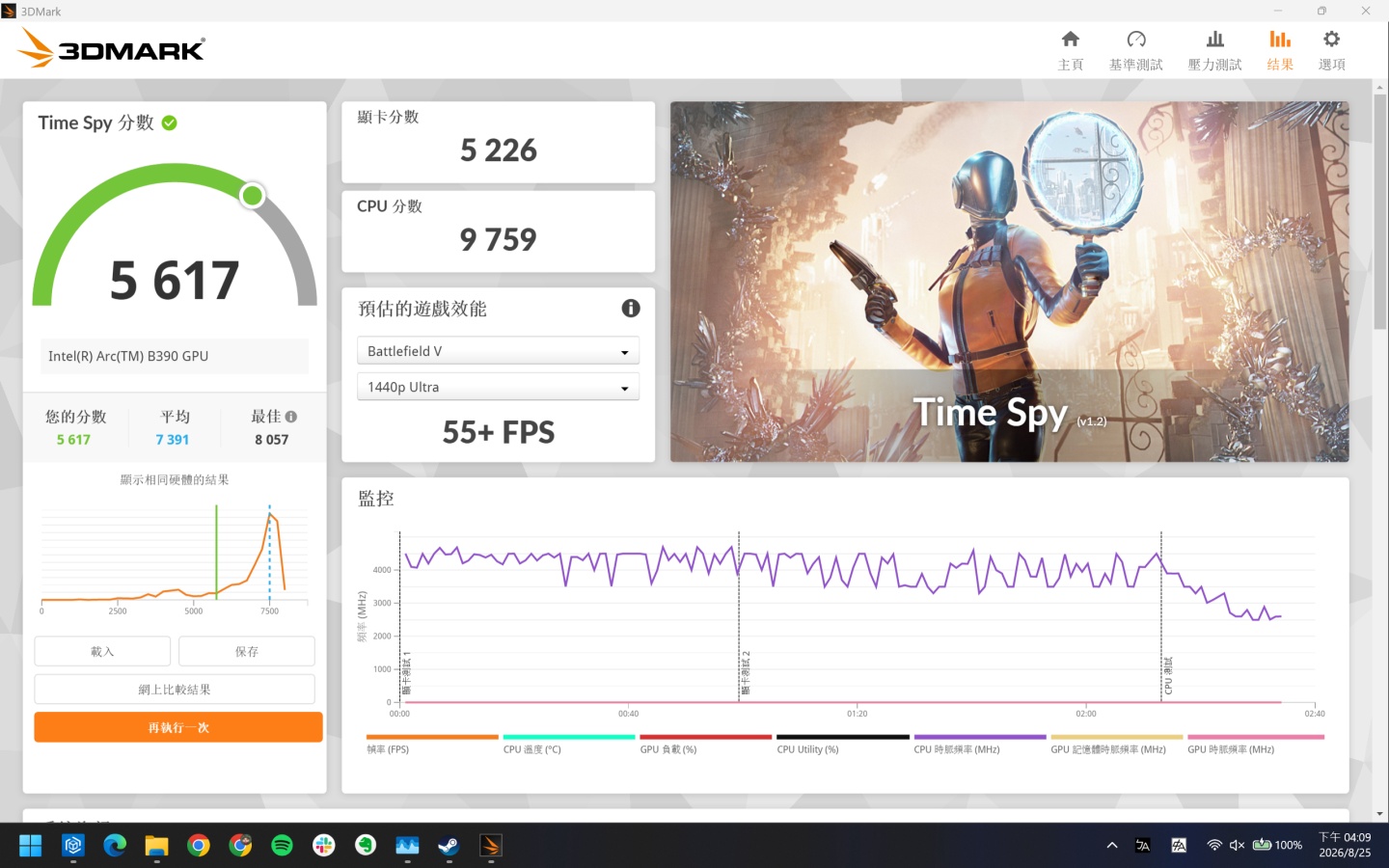This screenshot has height=868, width=1389.
Task: Click the best score 8 057
Action: pos(272,440)
